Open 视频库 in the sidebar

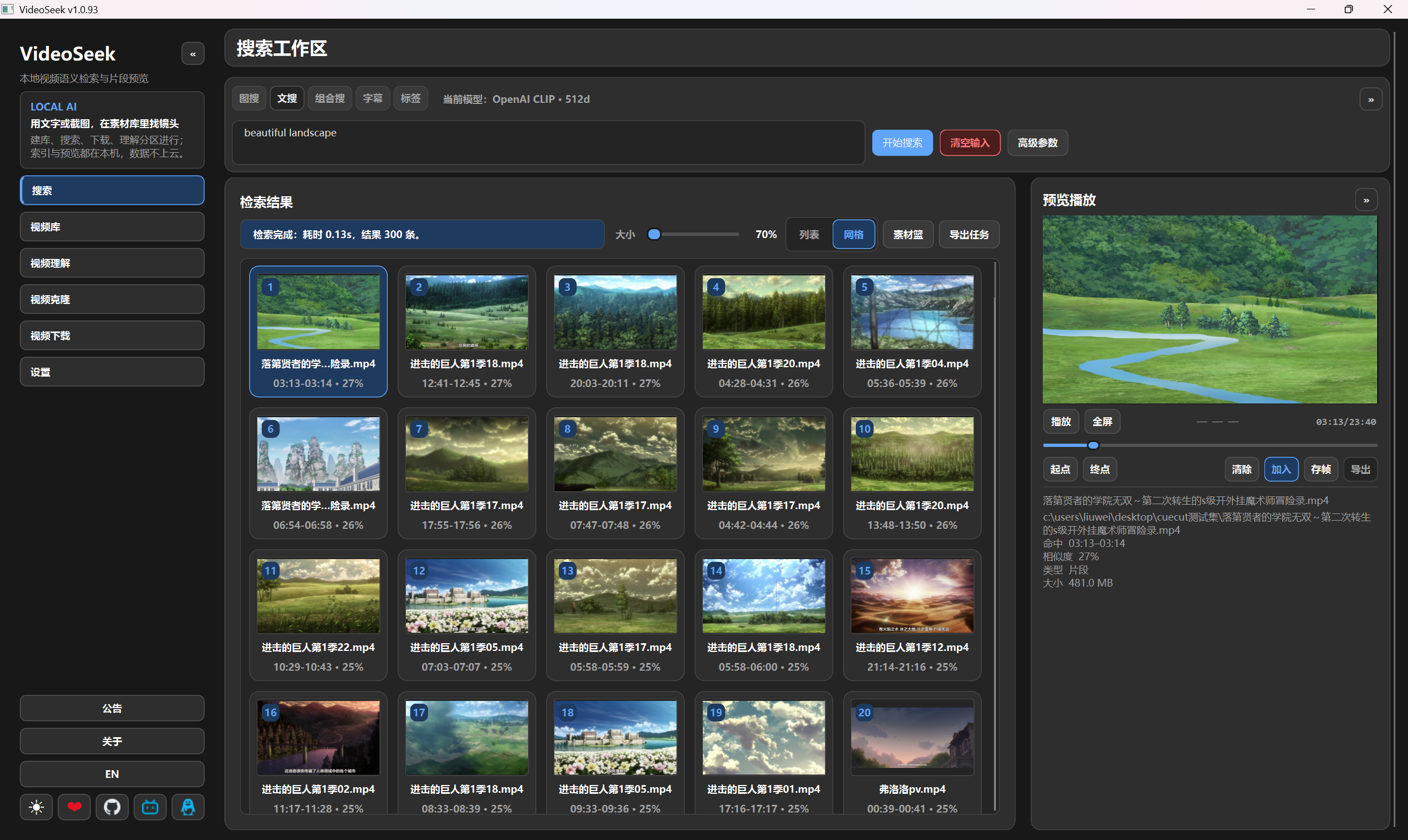(x=112, y=227)
